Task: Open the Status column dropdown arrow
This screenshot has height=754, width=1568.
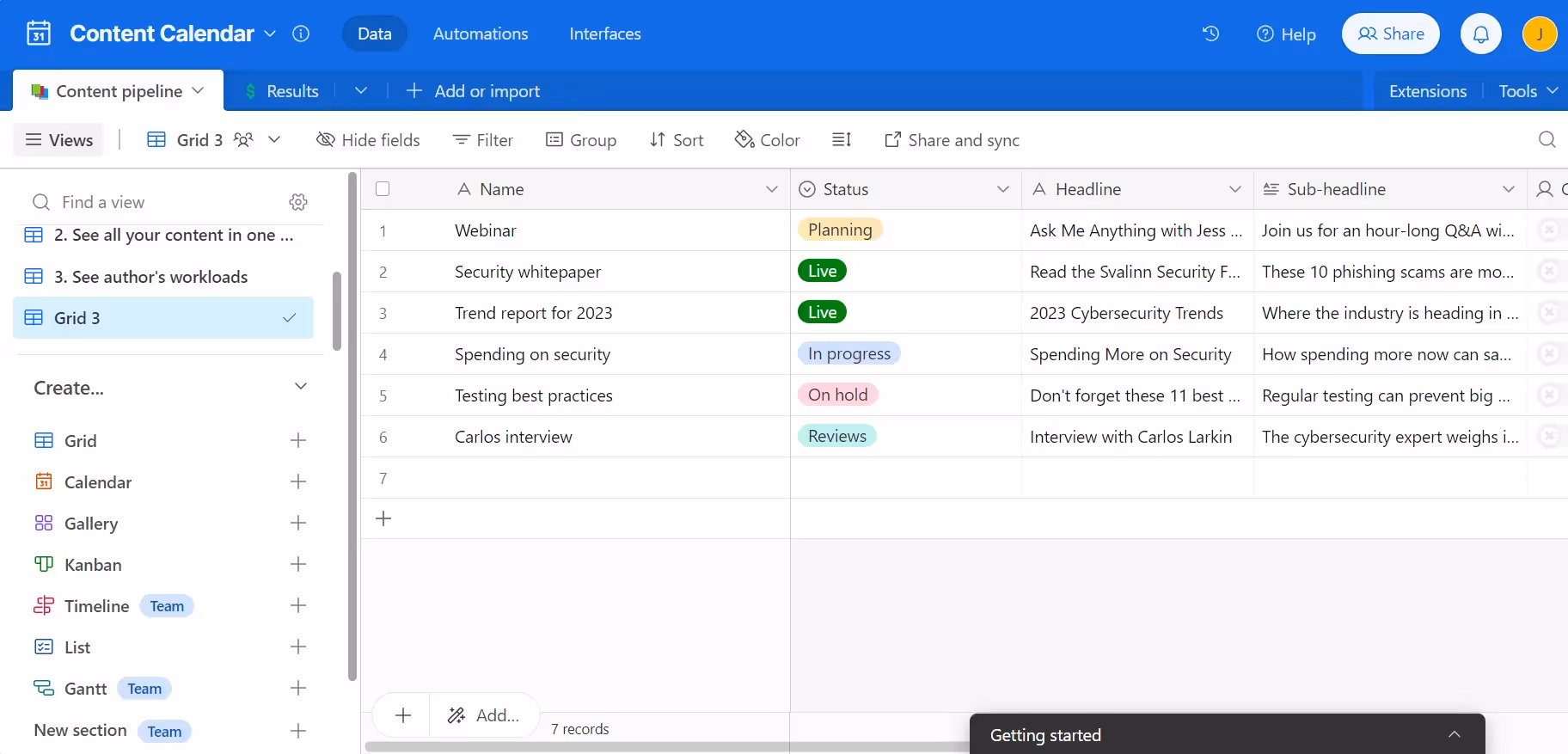Action: pyautogui.click(x=1002, y=189)
